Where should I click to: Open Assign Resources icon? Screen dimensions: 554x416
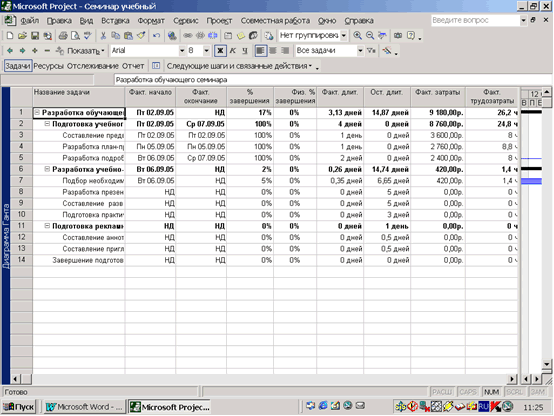[253, 36]
